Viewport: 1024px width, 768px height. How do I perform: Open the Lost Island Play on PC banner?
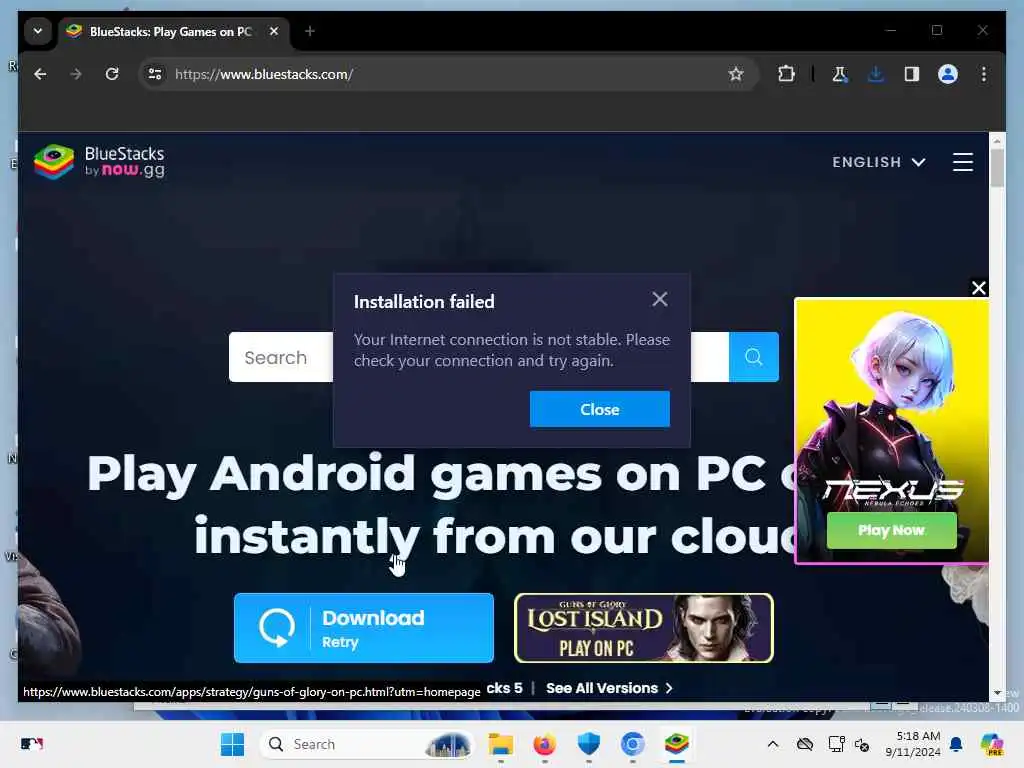644,628
